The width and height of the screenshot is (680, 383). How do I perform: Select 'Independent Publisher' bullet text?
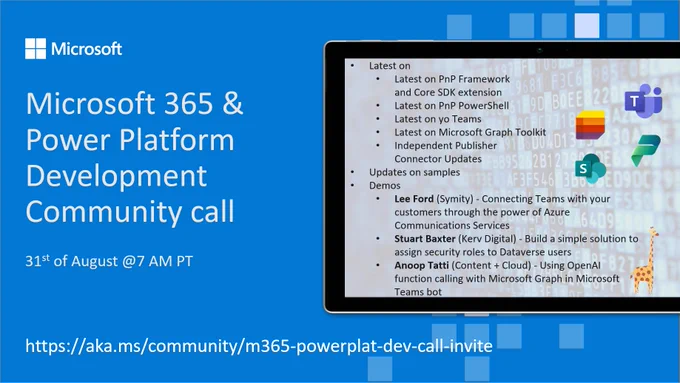(x=445, y=145)
